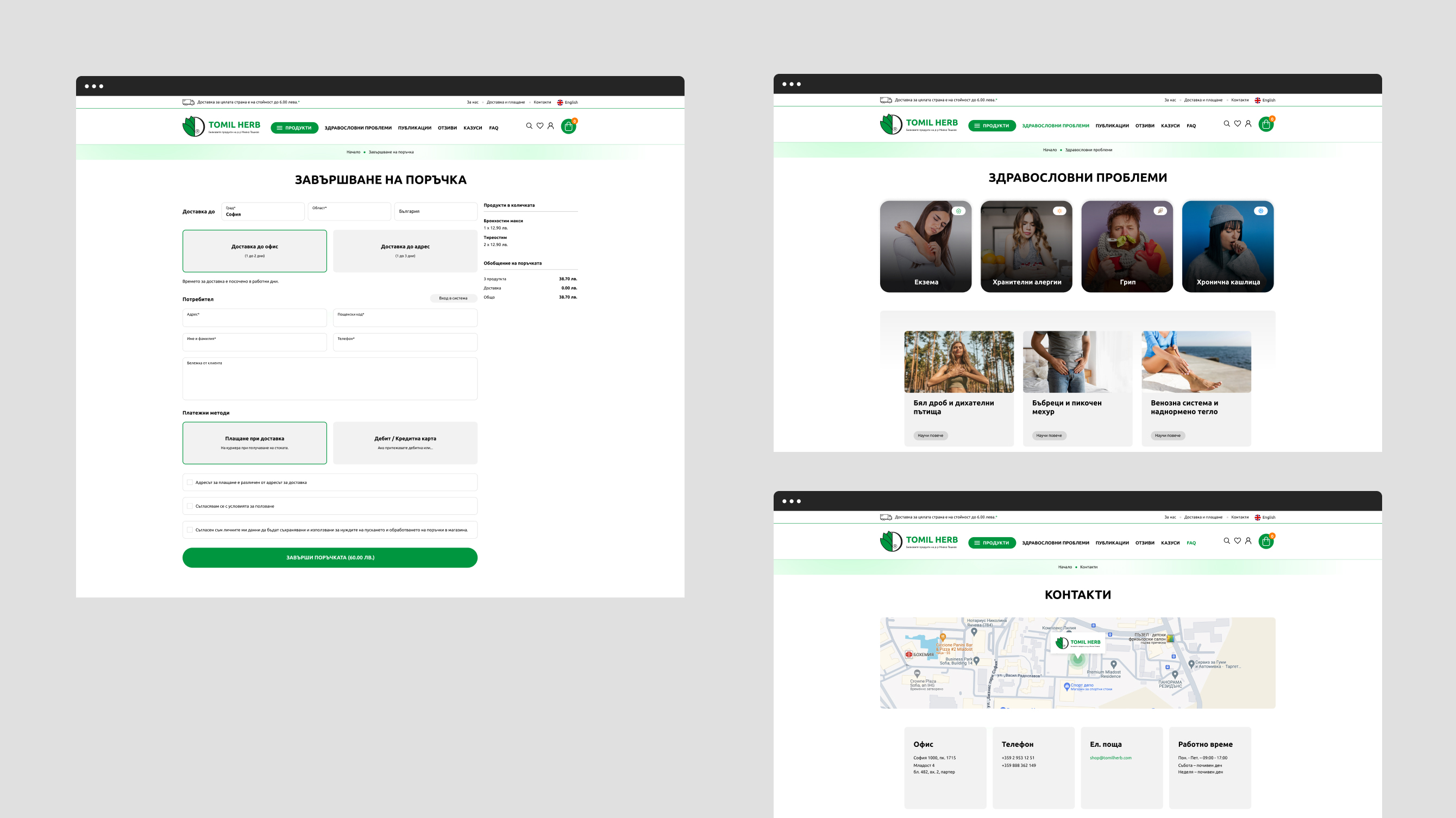1456x818 pixels.
Task: Expand the Област selector
Action: (x=349, y=211)
